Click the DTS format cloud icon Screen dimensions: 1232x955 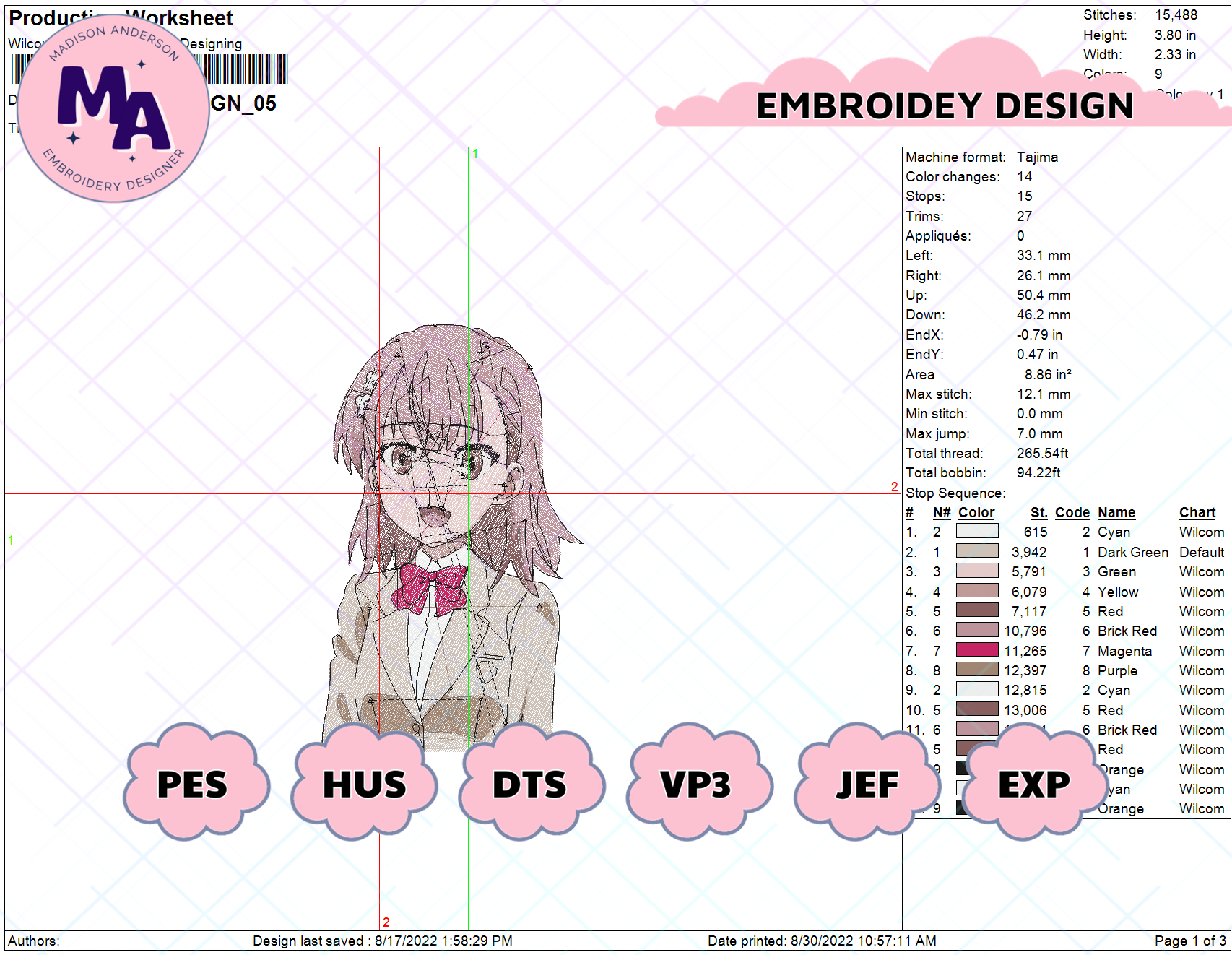tap(529, 784)
